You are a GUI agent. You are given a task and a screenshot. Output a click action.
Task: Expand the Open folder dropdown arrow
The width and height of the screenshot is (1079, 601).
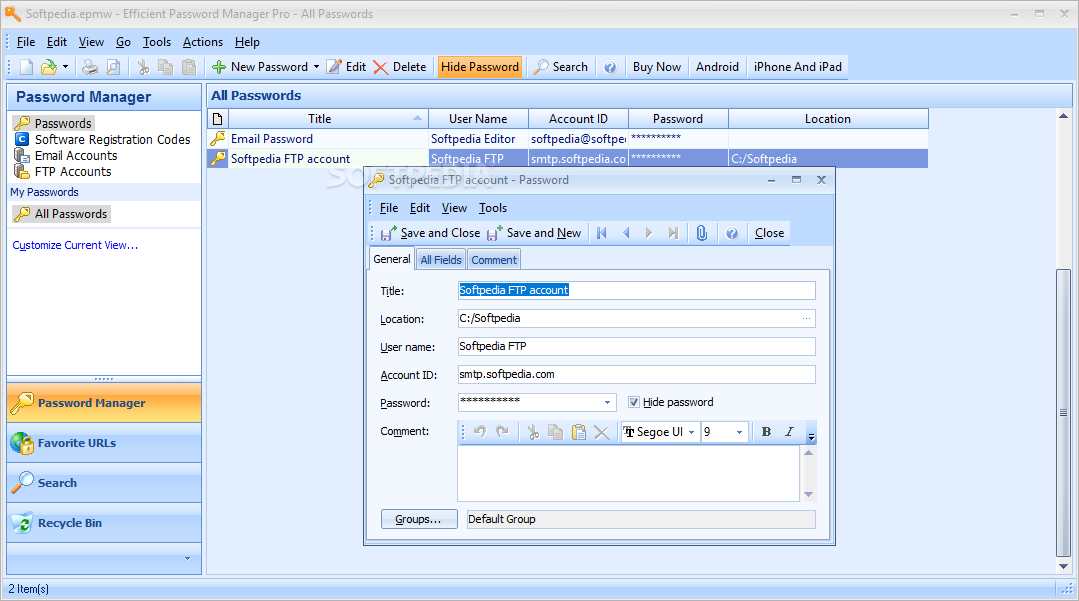point(65,67)
